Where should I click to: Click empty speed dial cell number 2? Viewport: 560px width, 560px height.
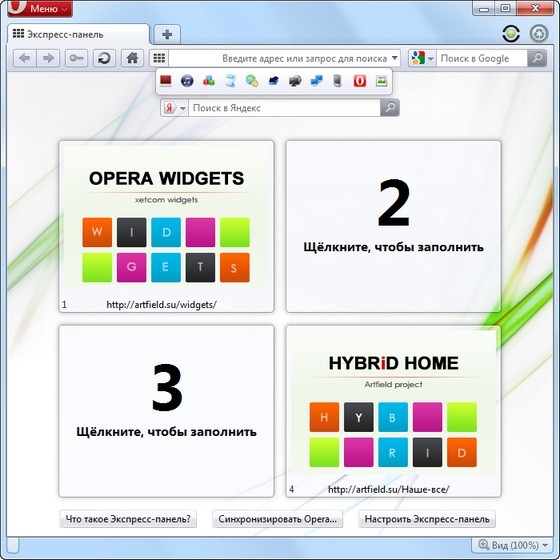[x=394, y=226]
